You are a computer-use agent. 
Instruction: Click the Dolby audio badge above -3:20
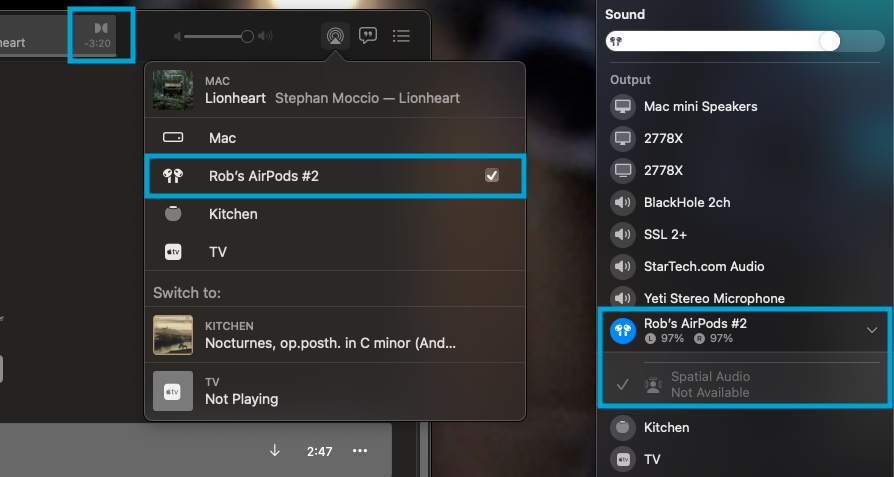[101, 28]
